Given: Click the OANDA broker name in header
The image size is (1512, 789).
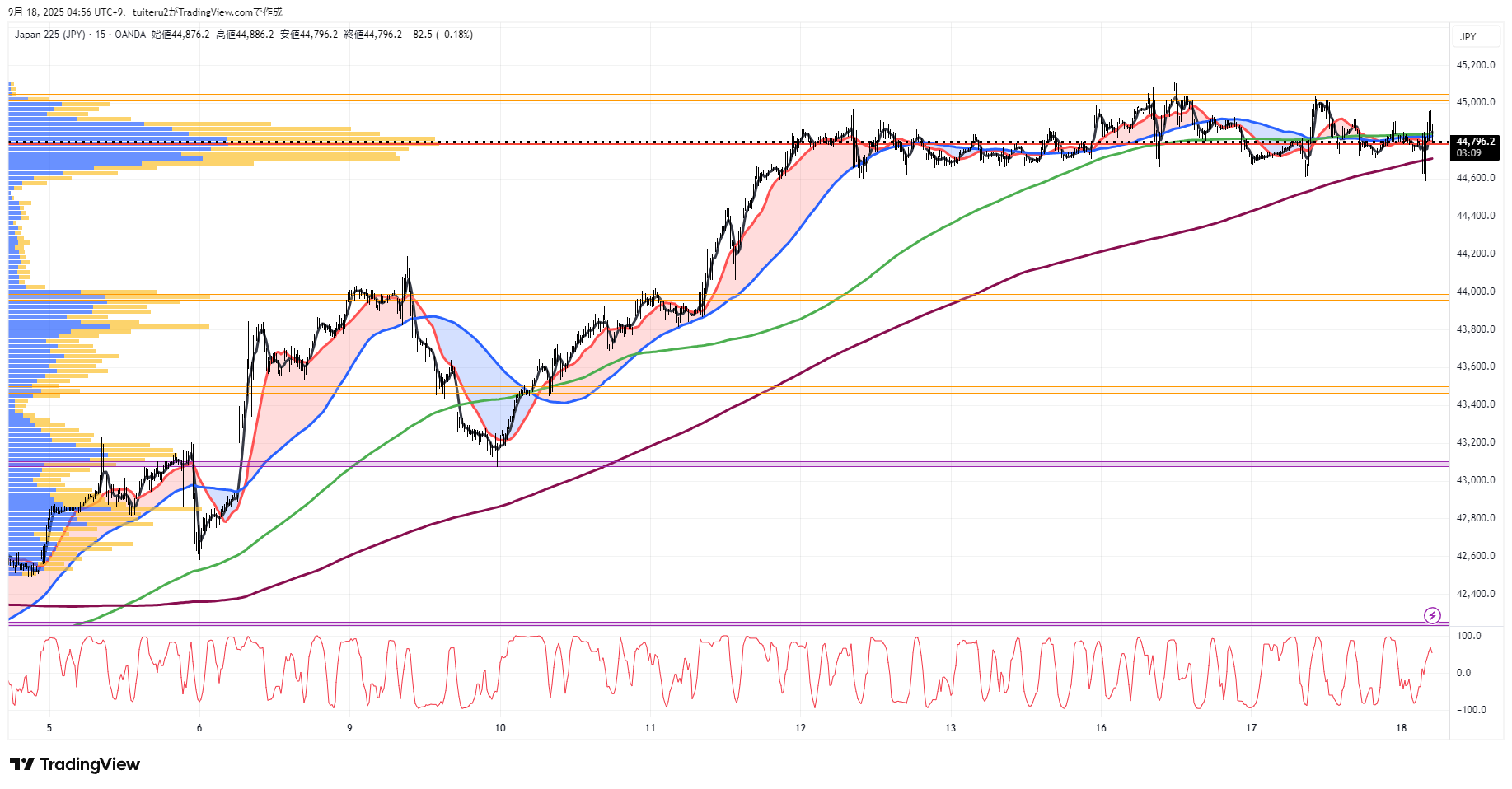Looking at the screenshot, I should pos(130,35).
